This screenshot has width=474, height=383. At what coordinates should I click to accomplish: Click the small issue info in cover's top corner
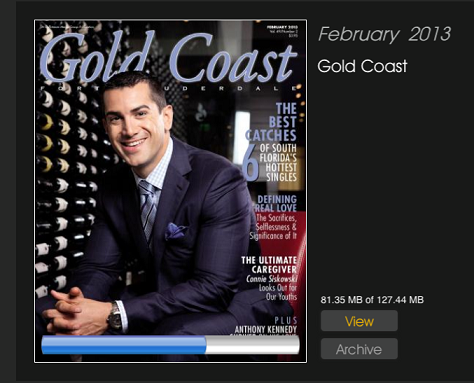[x=282, y=31]
